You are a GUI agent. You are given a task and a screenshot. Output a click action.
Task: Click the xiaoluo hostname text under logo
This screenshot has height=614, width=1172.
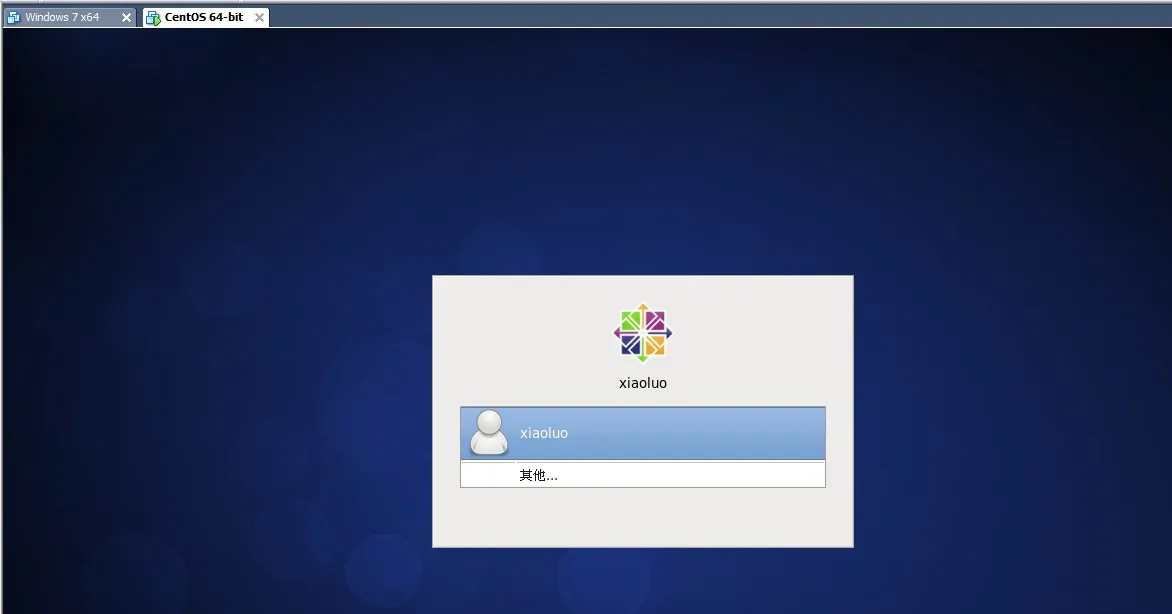643,383
